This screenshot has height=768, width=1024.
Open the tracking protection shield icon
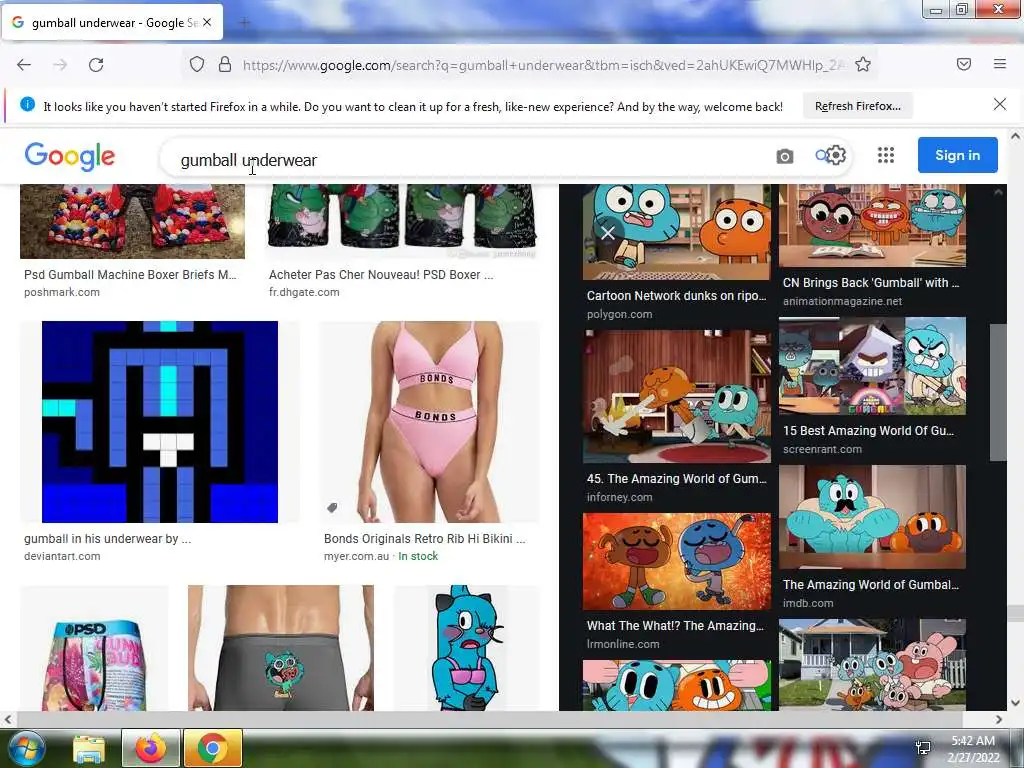coord(197,64)
